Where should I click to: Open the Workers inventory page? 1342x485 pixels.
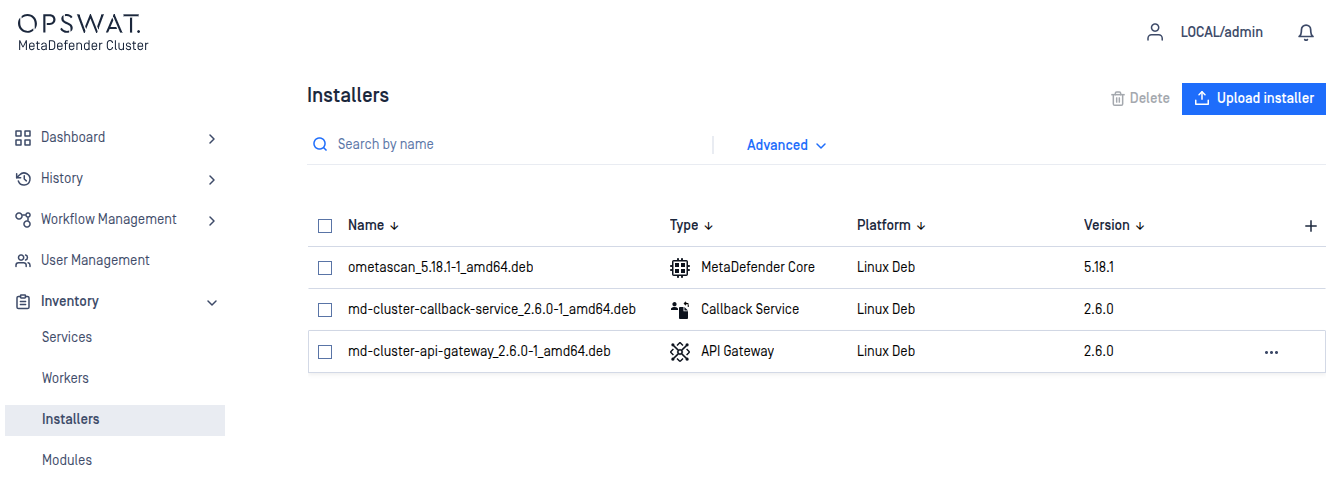coord(65,378)
